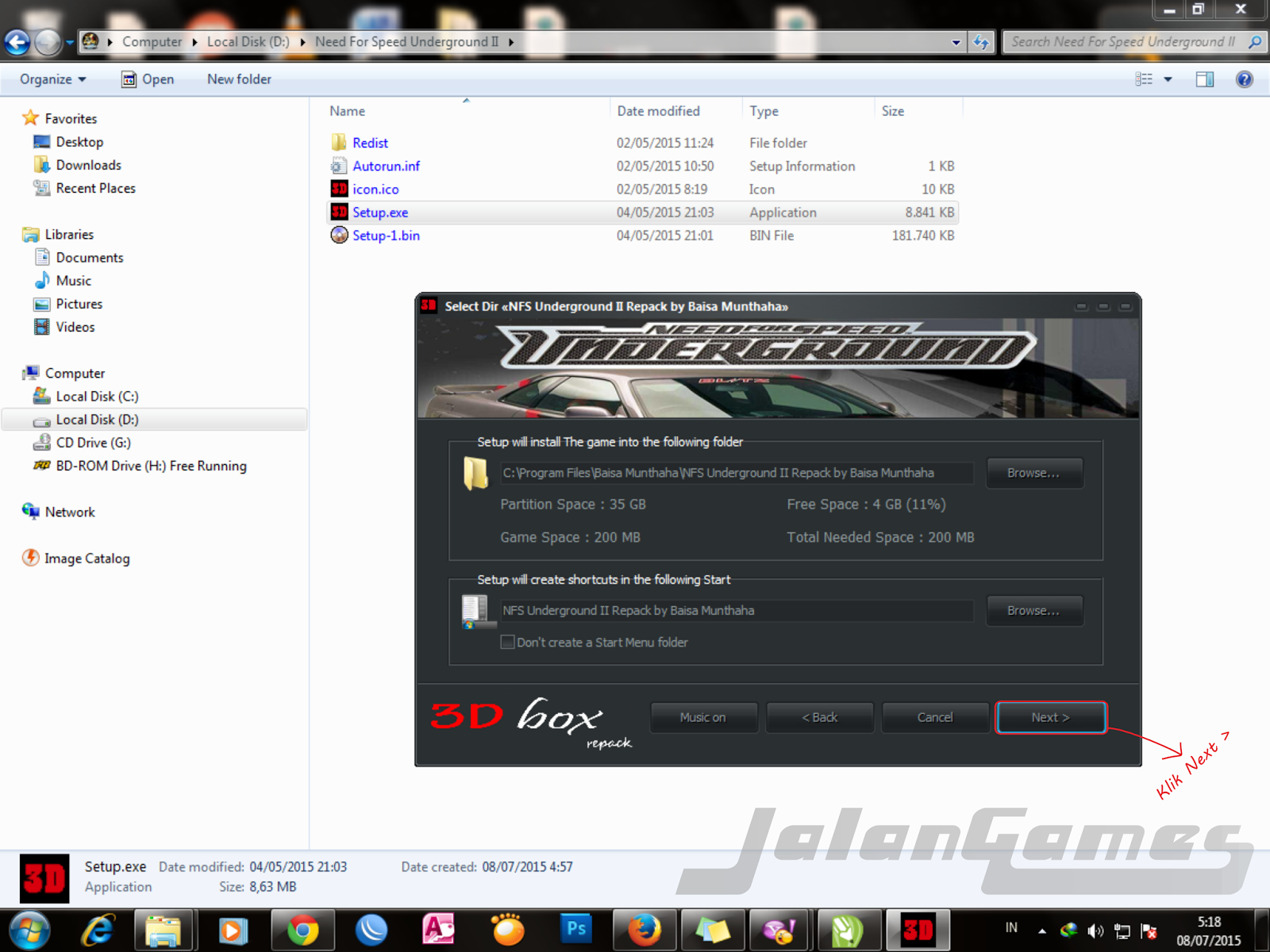Image resolution: width=1270 pixels, height=952 pixels.
Task: Open the Windows Start menu
Action: tap(29, 930)
